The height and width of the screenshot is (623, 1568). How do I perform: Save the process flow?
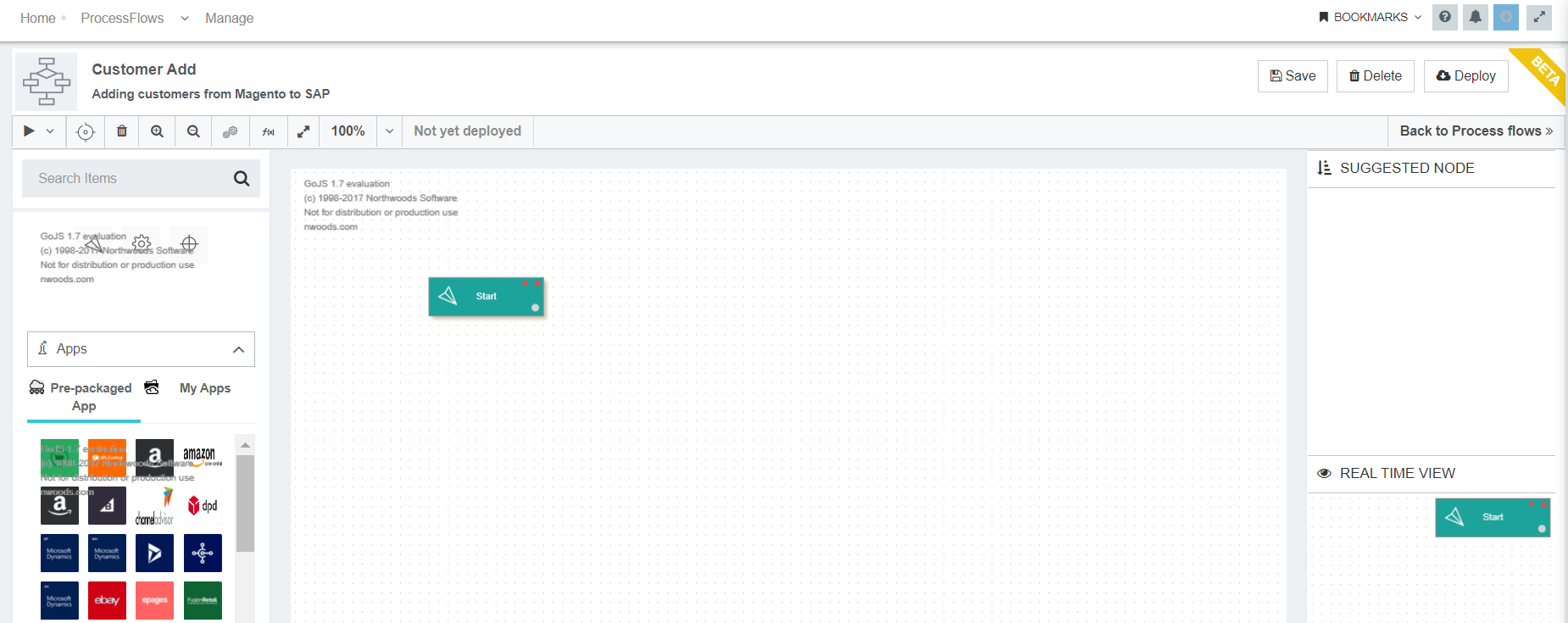[x=1293, y=76]
